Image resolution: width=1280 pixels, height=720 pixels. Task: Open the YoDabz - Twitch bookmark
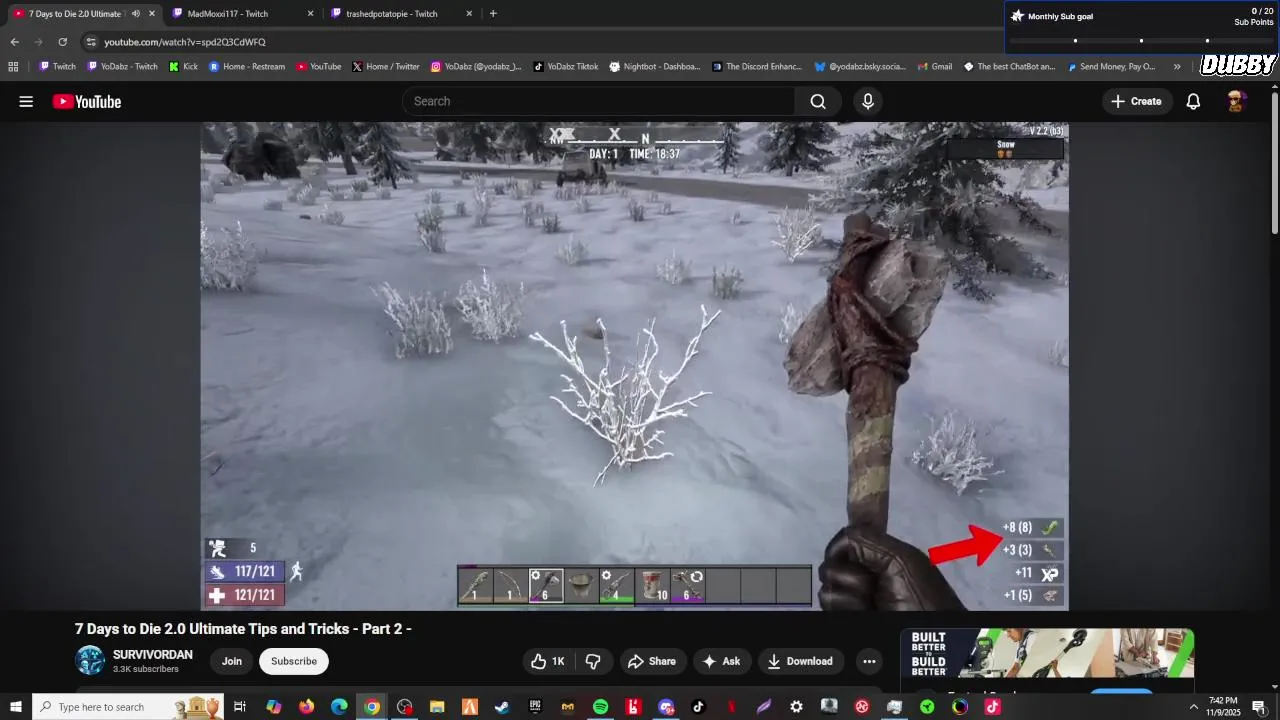pos(122,67)
